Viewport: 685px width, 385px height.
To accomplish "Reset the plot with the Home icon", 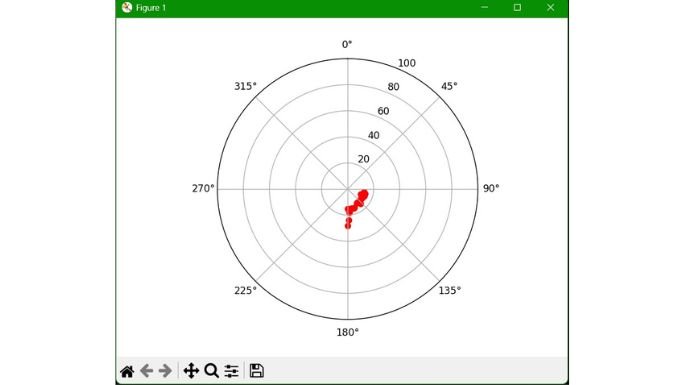I will (127, 371).
